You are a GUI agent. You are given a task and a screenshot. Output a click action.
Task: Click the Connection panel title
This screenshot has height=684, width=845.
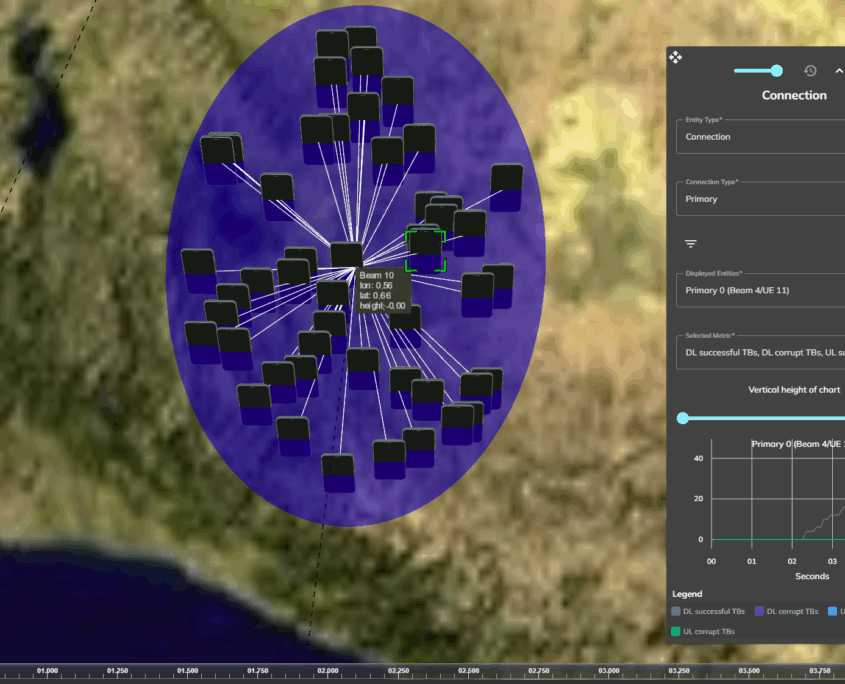[x=794, y=96]
